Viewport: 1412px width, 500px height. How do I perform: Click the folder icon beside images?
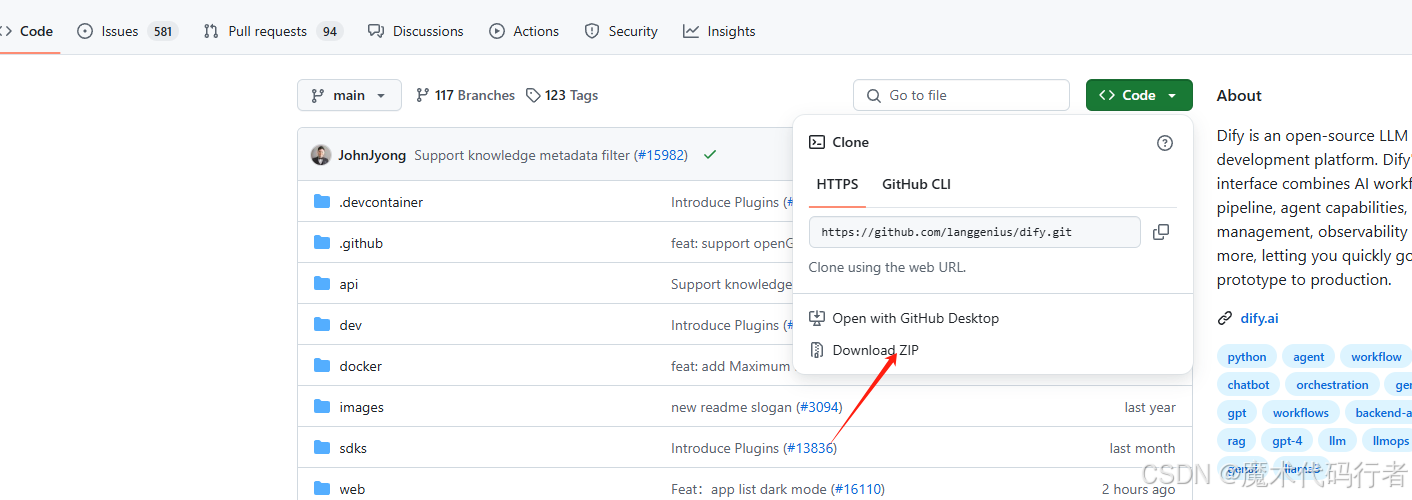pos(322,407)
